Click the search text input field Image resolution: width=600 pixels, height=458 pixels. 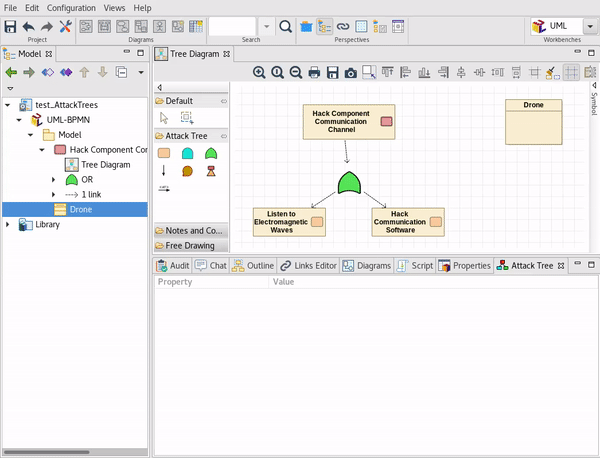233,26
